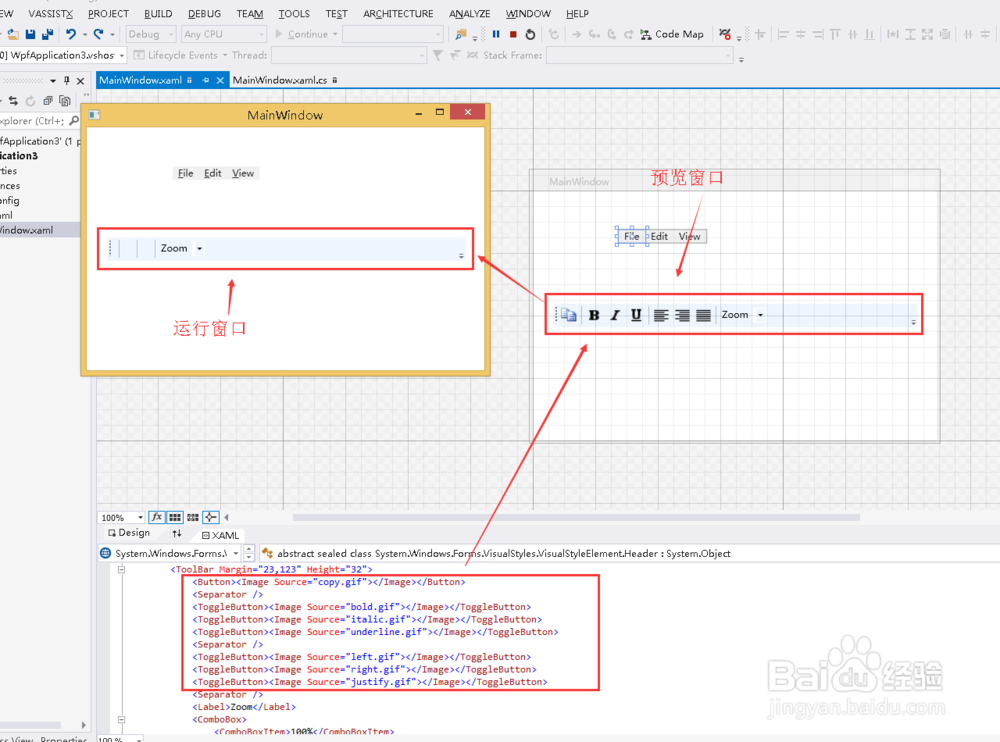
Task: Toggle justify alignment in designer toolbar
Action: click(703, 315)
